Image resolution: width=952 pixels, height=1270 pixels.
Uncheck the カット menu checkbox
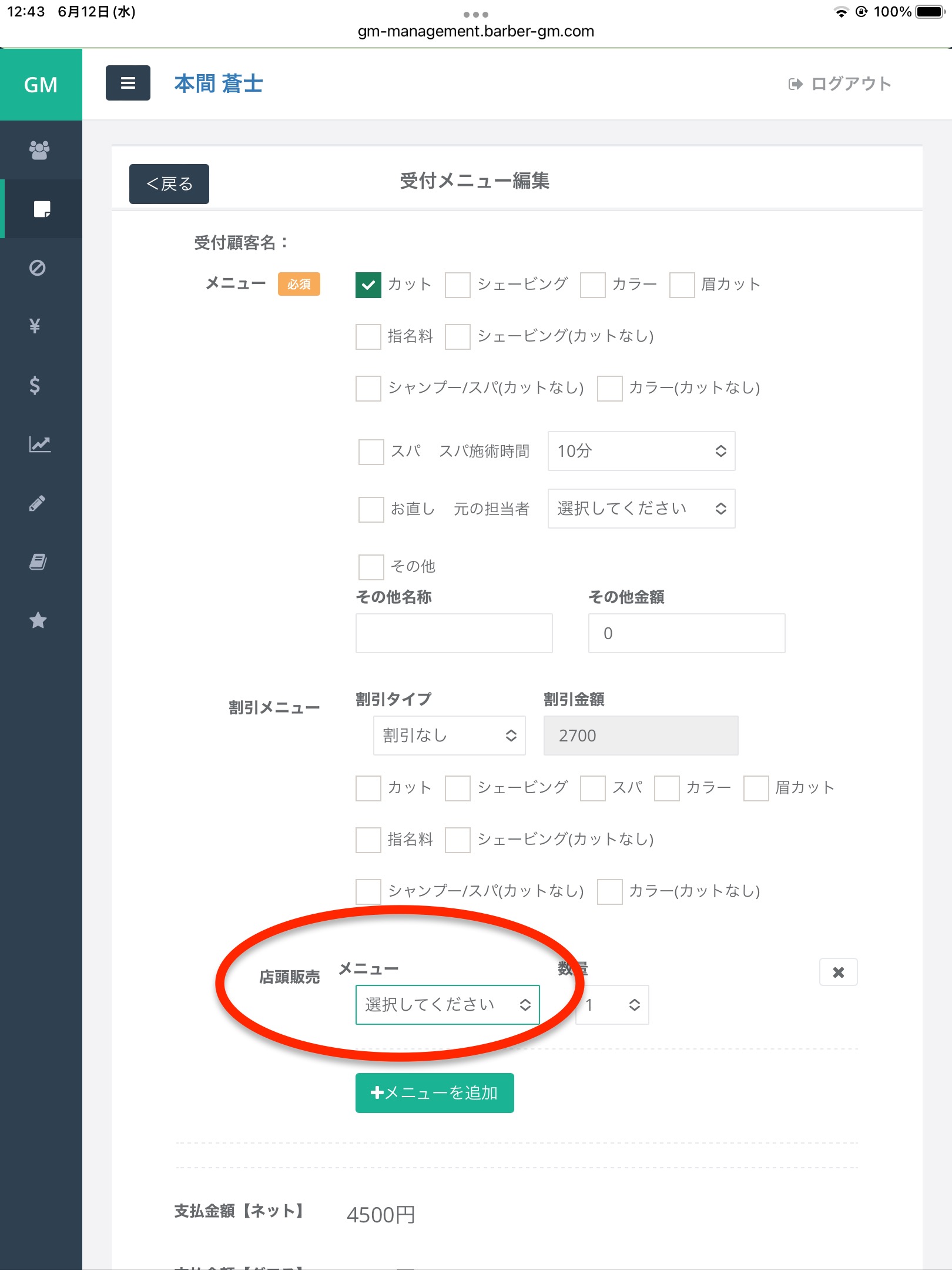(x=368, y=285)
